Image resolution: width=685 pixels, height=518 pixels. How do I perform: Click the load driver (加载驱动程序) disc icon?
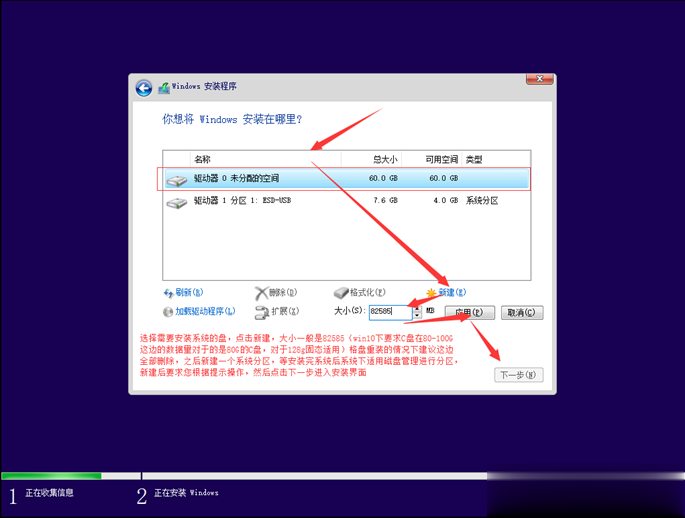pos(168,312)
